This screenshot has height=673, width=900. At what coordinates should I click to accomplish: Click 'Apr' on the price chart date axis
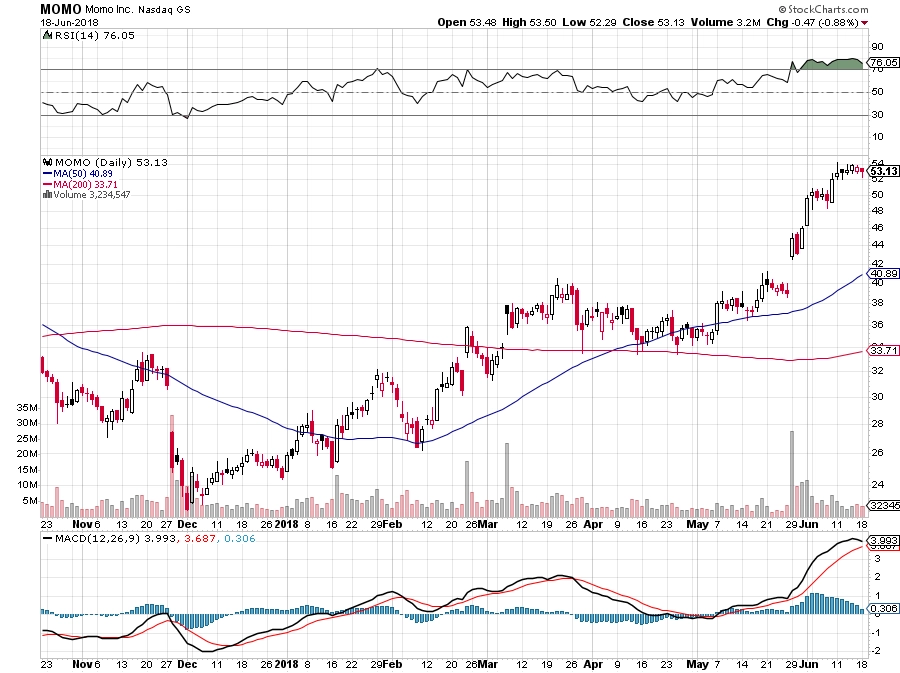coord(593,524)
